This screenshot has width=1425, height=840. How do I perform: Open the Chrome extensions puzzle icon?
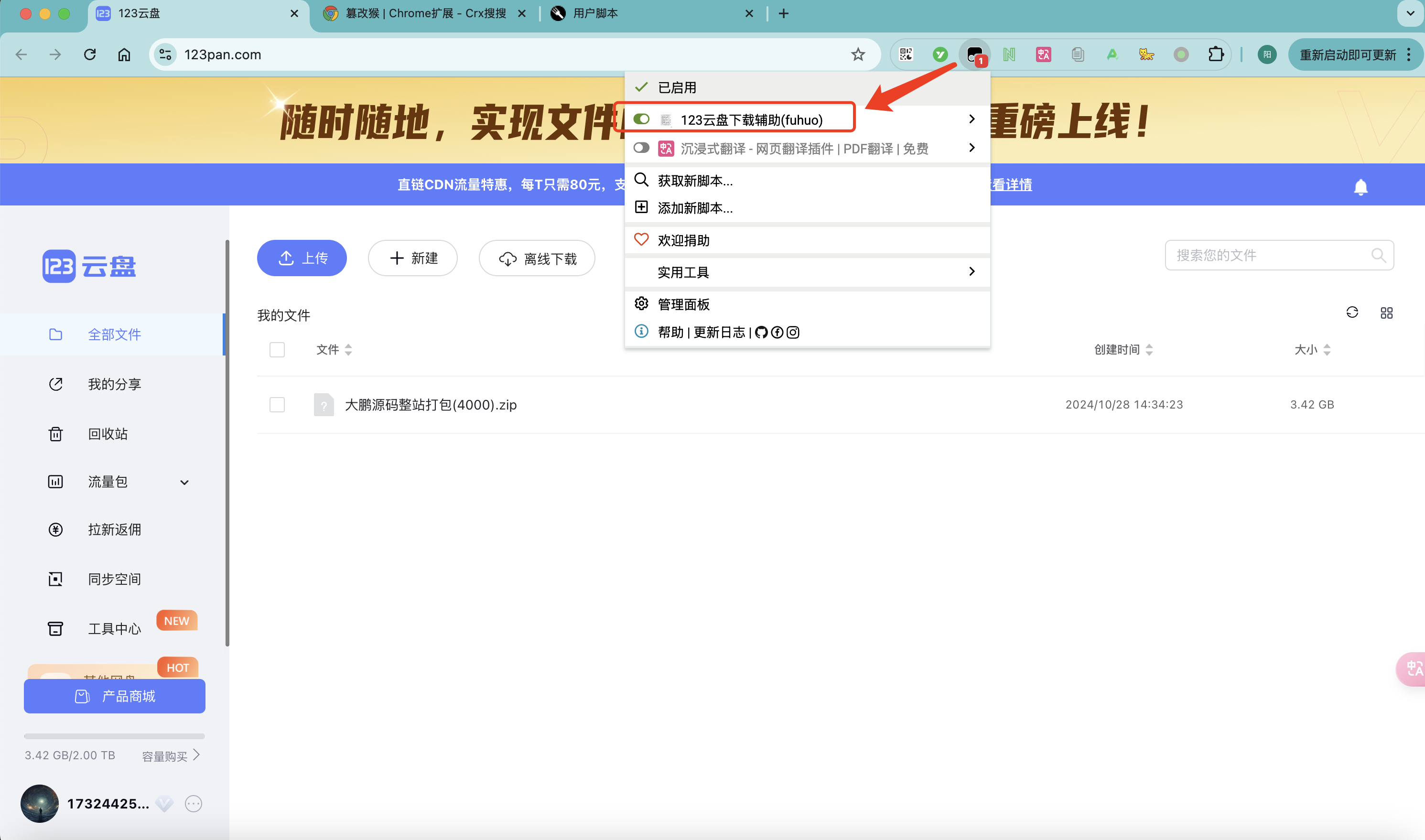pyautogui.click(x=1216, y=55)
